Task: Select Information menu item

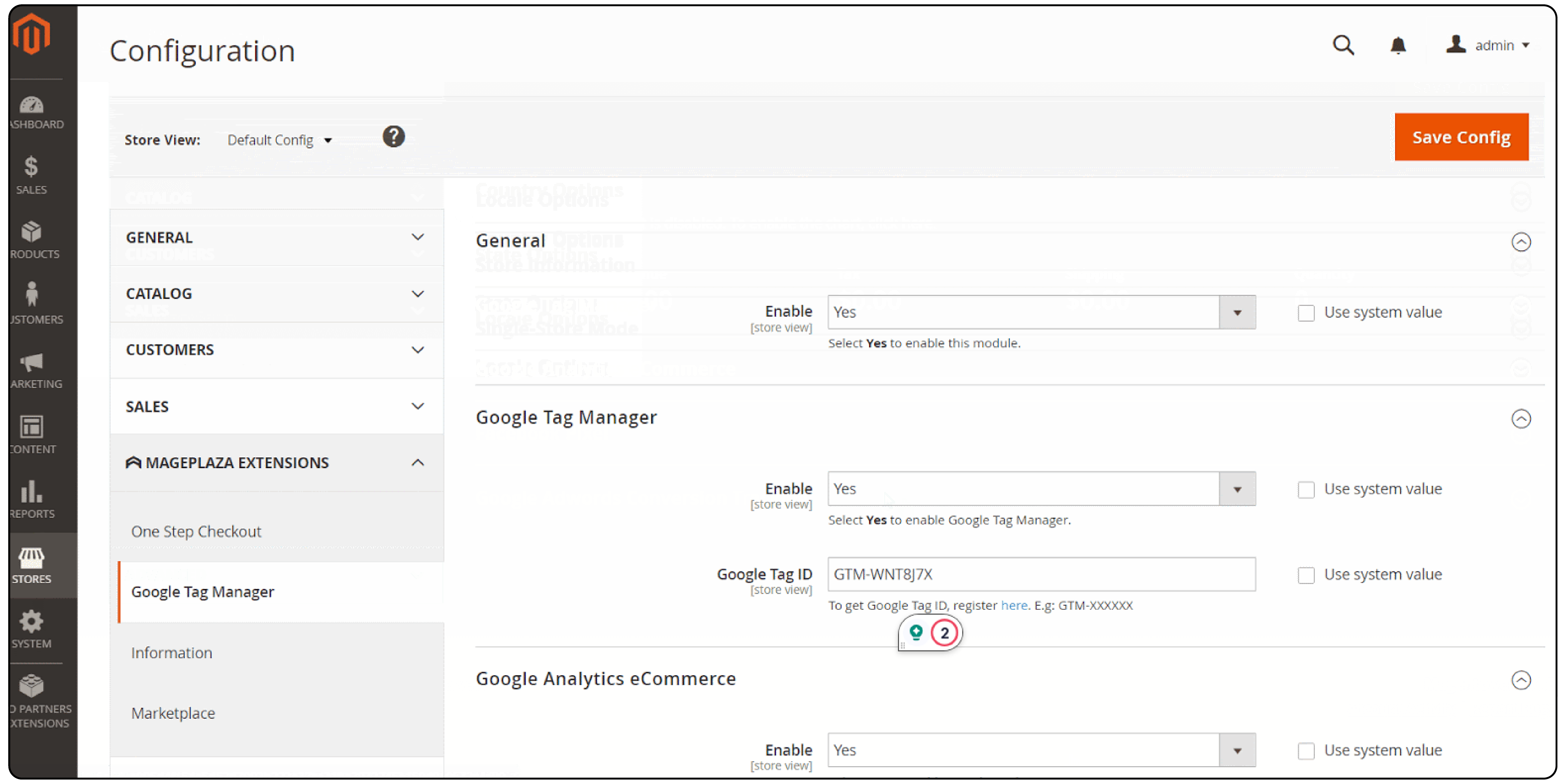Action: tap(171, 653)
